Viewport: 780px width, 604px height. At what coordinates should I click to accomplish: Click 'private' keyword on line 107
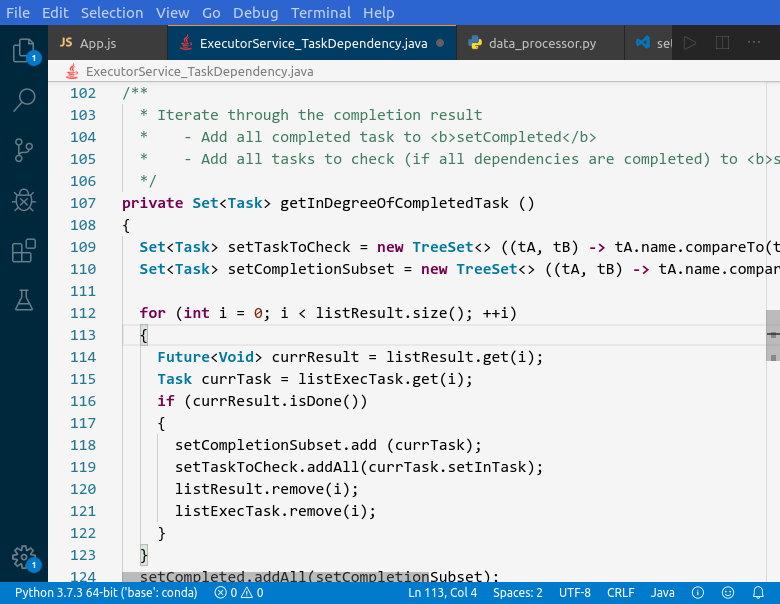coord(152,203)
